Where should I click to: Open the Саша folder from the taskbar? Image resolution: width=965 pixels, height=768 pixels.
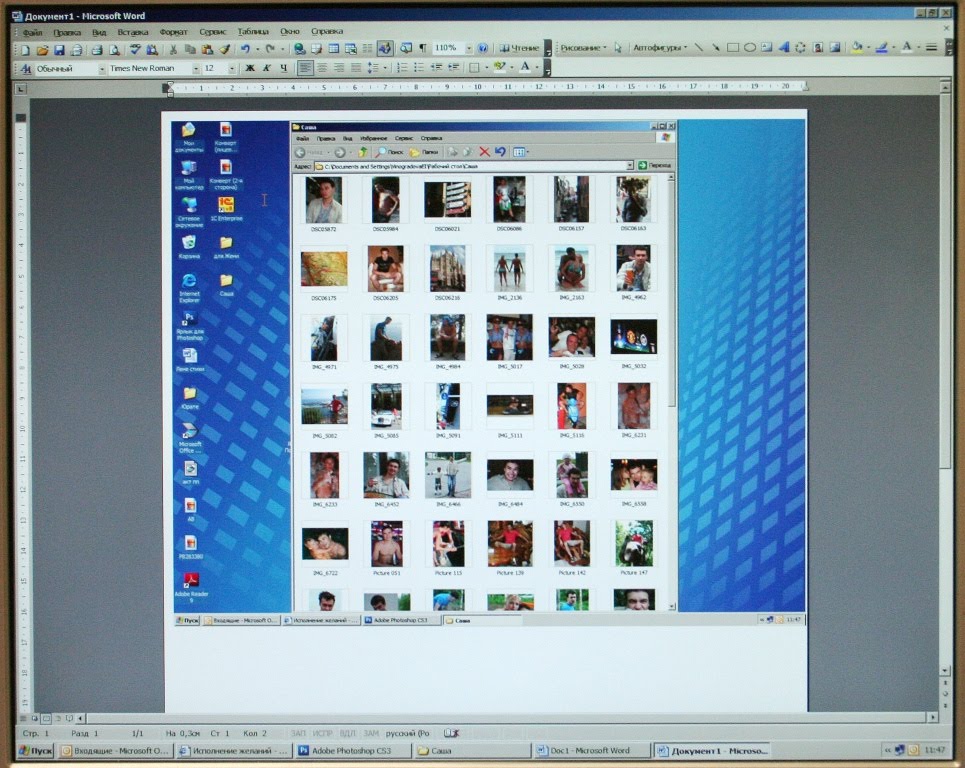pos(472,751)
